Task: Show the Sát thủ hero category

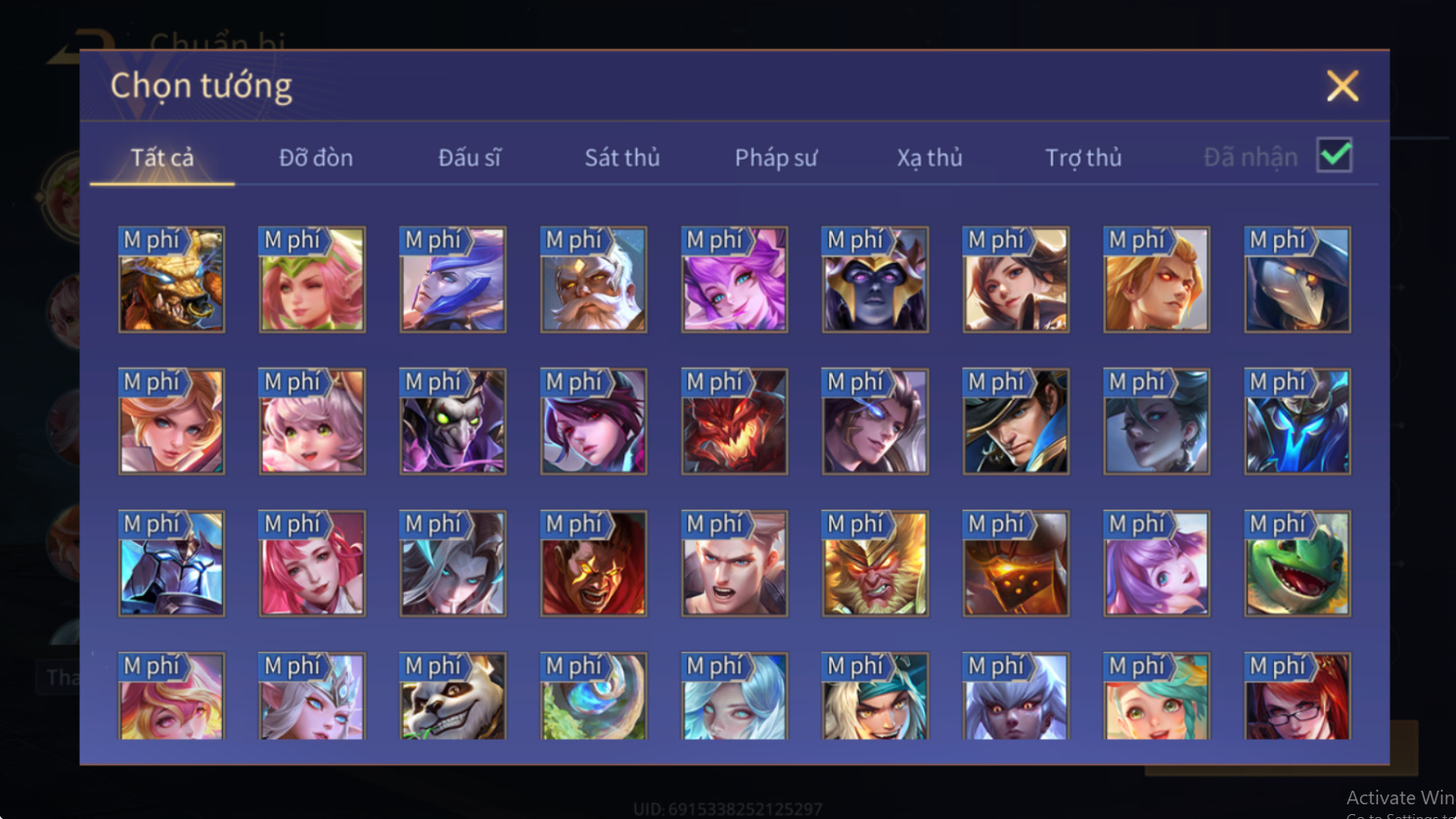Action: click(622, 158)
